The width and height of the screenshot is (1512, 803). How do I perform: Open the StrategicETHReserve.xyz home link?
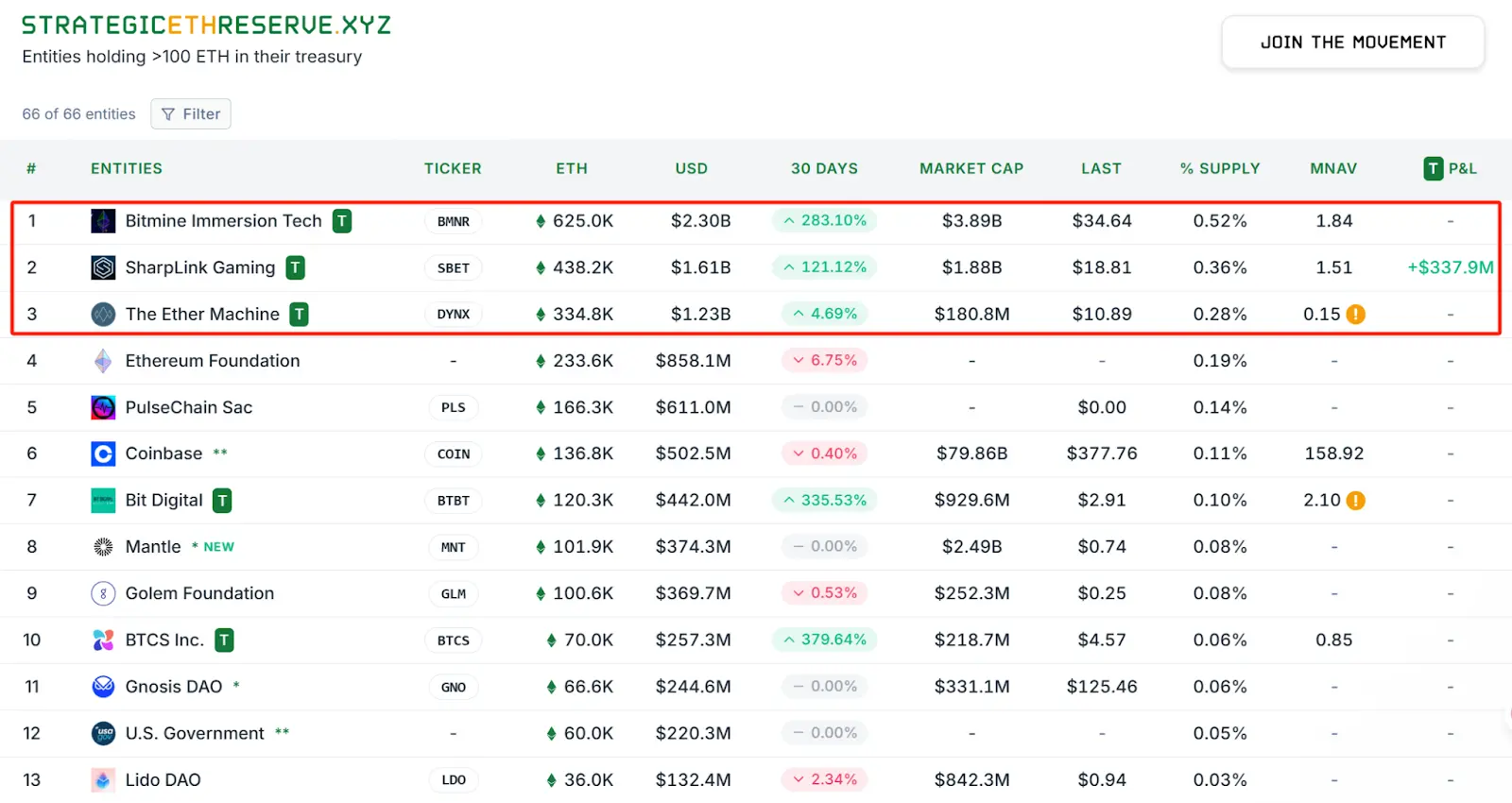pyautogui.click(x=206, y=26)
